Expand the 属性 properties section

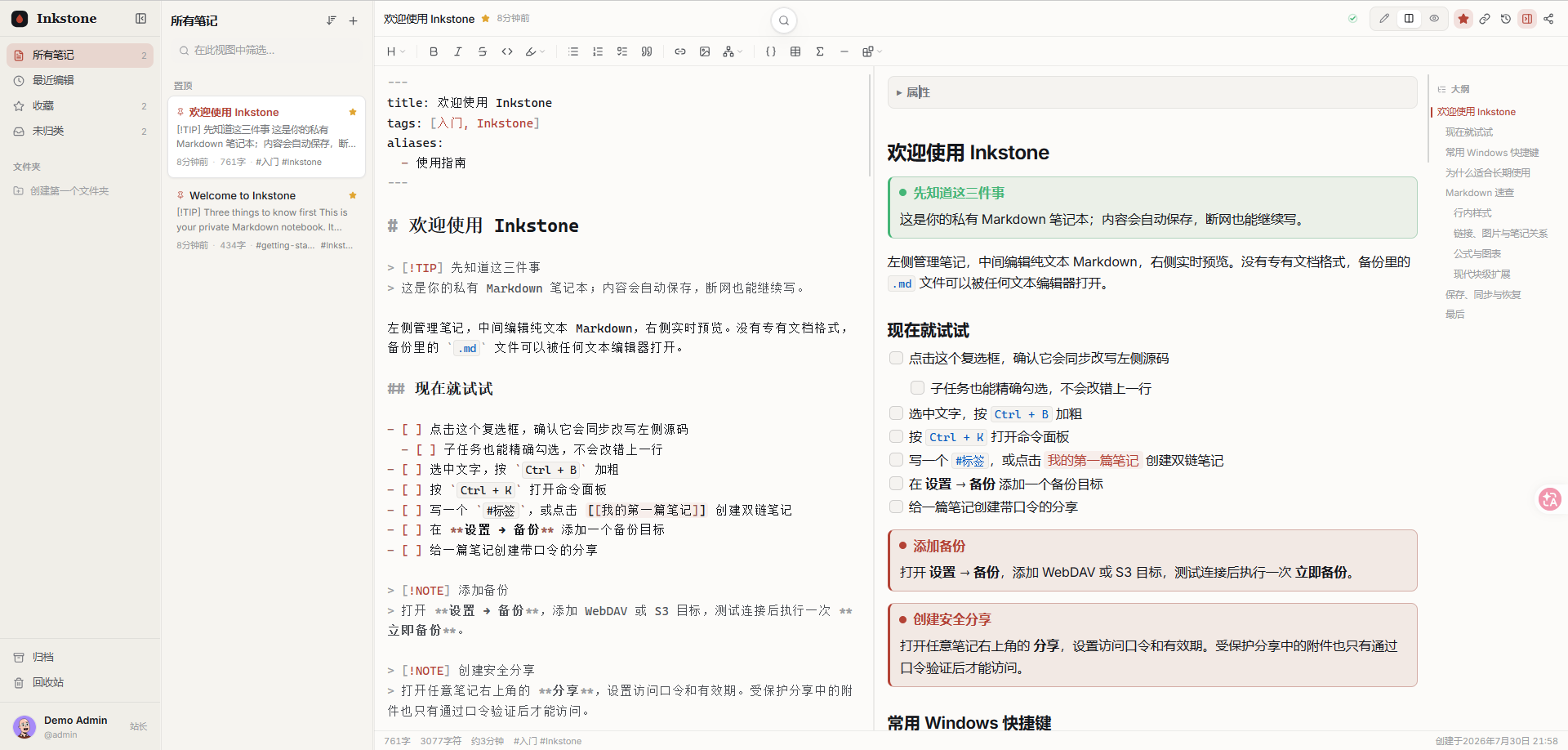[1152, 92]
